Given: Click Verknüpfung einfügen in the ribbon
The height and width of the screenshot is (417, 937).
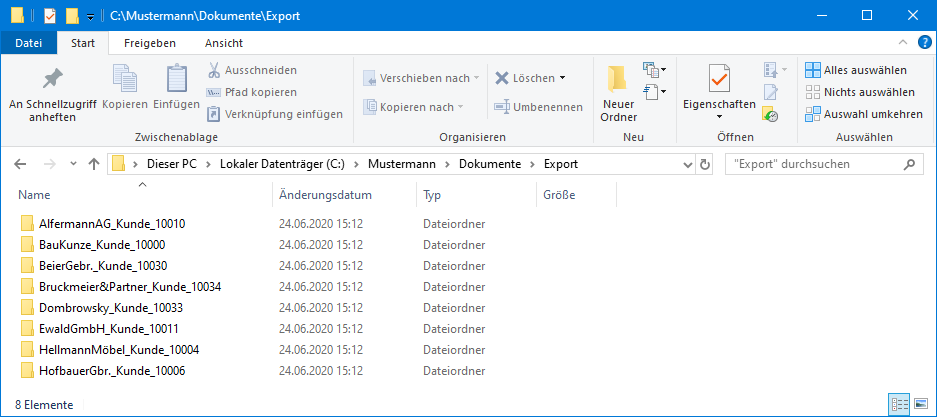Looking at the screenshot, I should tap(275, 114).
